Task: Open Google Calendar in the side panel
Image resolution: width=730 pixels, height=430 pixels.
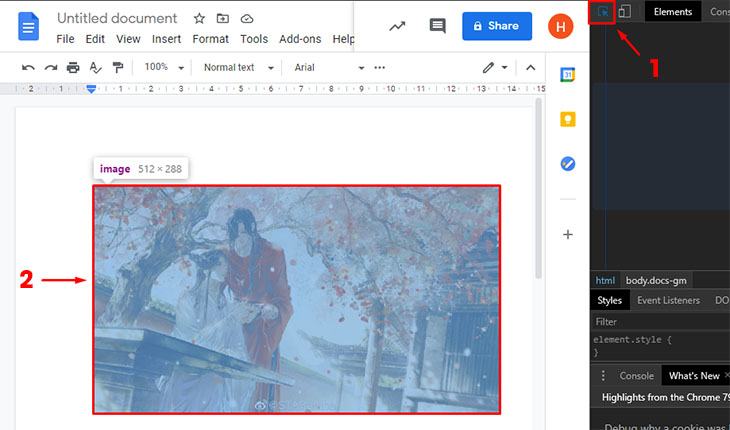Action: [x=568, y=75]
